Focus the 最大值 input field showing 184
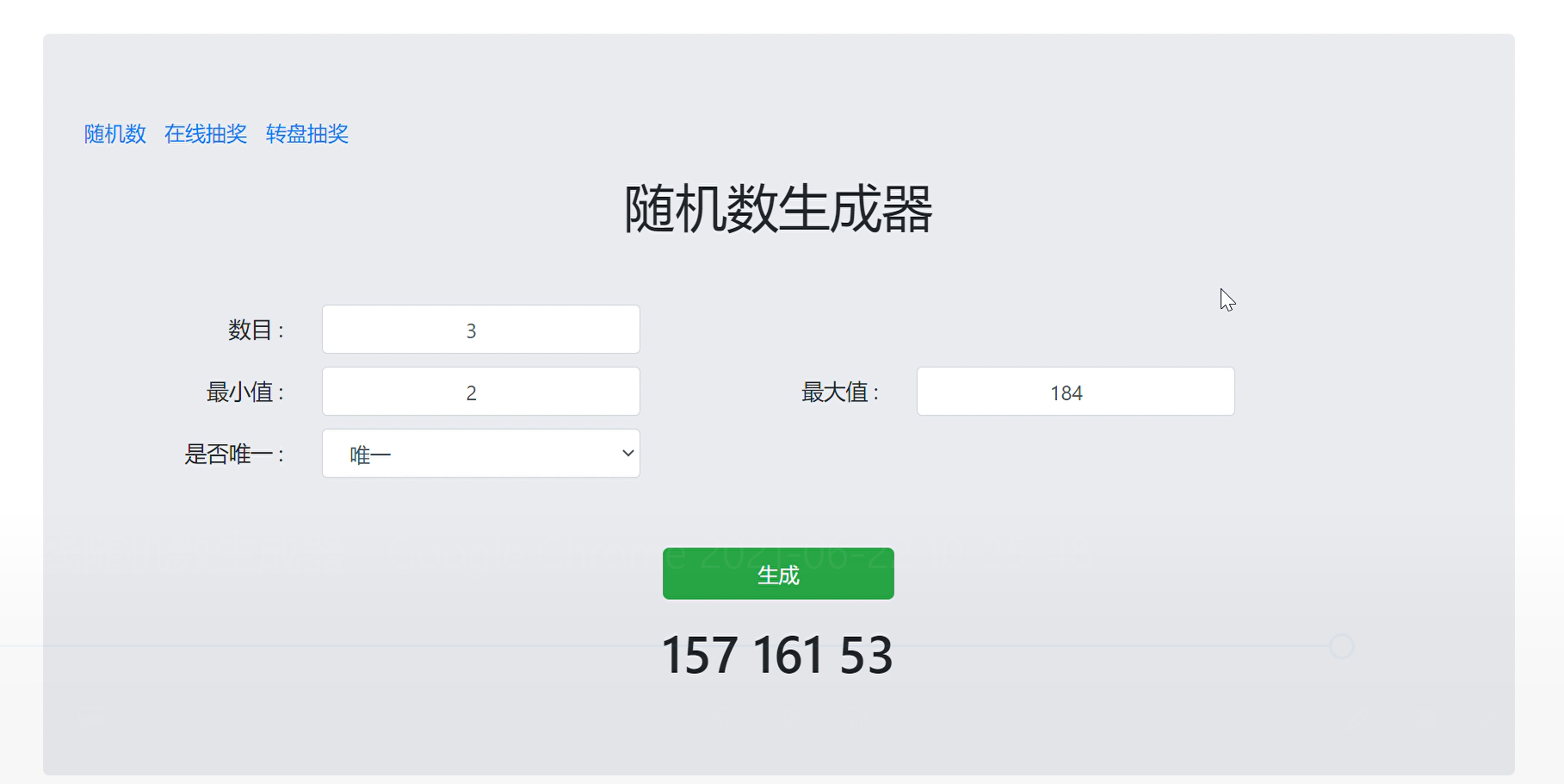 tap(1076, 392)
